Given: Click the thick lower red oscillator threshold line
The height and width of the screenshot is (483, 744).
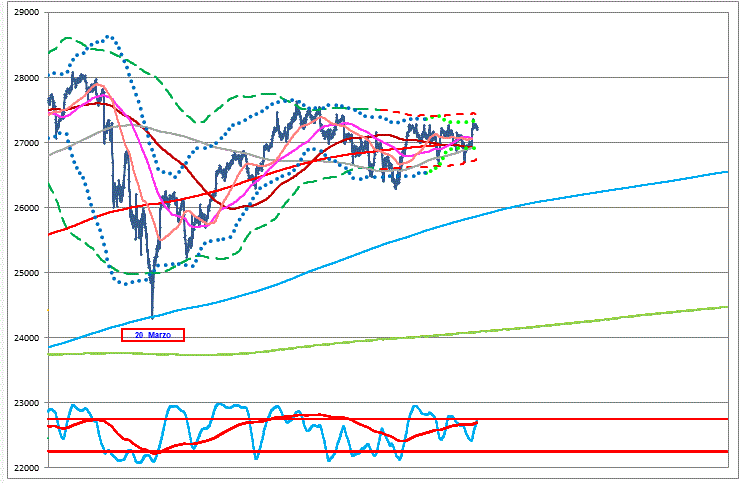Looking at the screenshot, I should 388,451.
